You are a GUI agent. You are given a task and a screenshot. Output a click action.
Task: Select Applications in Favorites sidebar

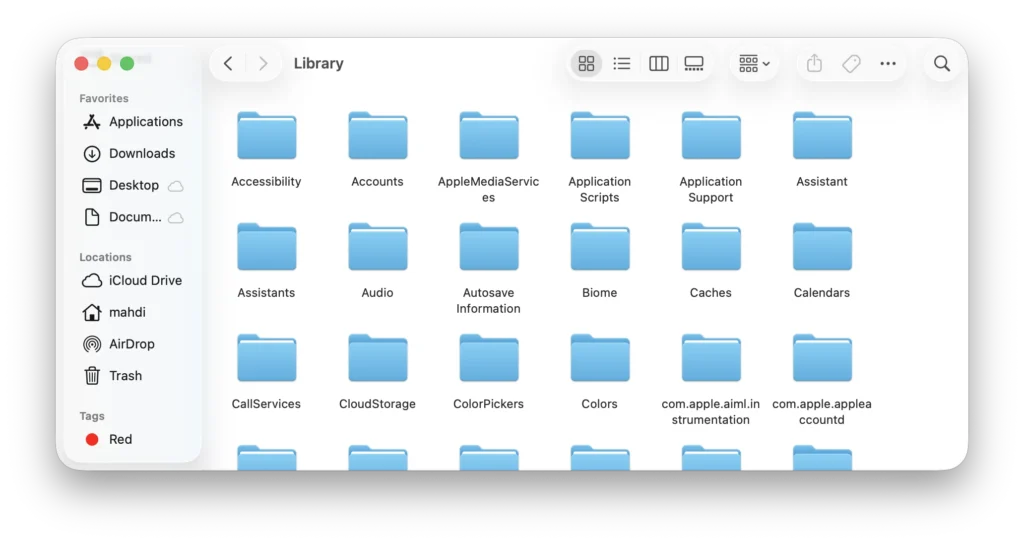145,122
